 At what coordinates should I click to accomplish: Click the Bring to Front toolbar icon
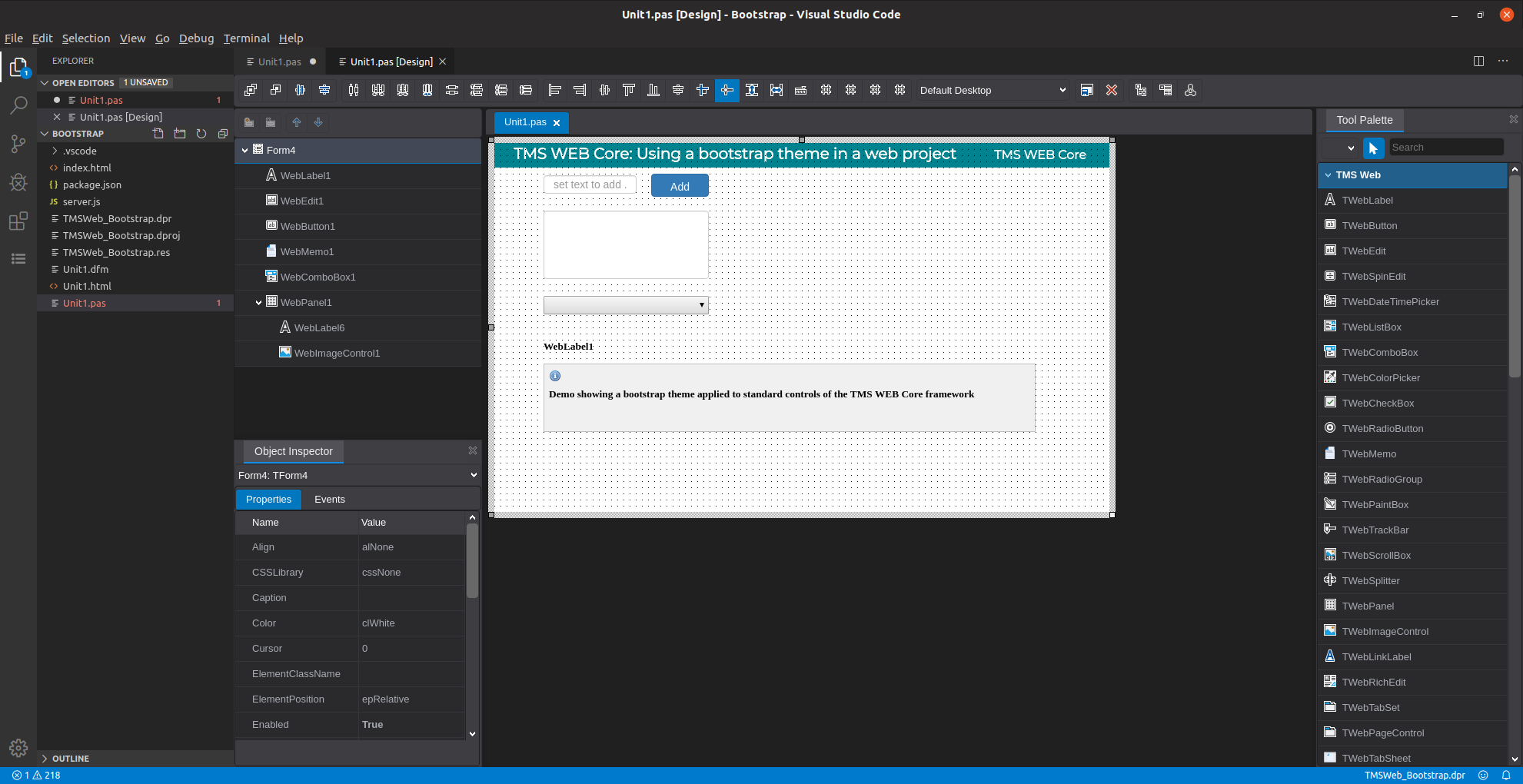pyautogui.click(x=251, y=90)
